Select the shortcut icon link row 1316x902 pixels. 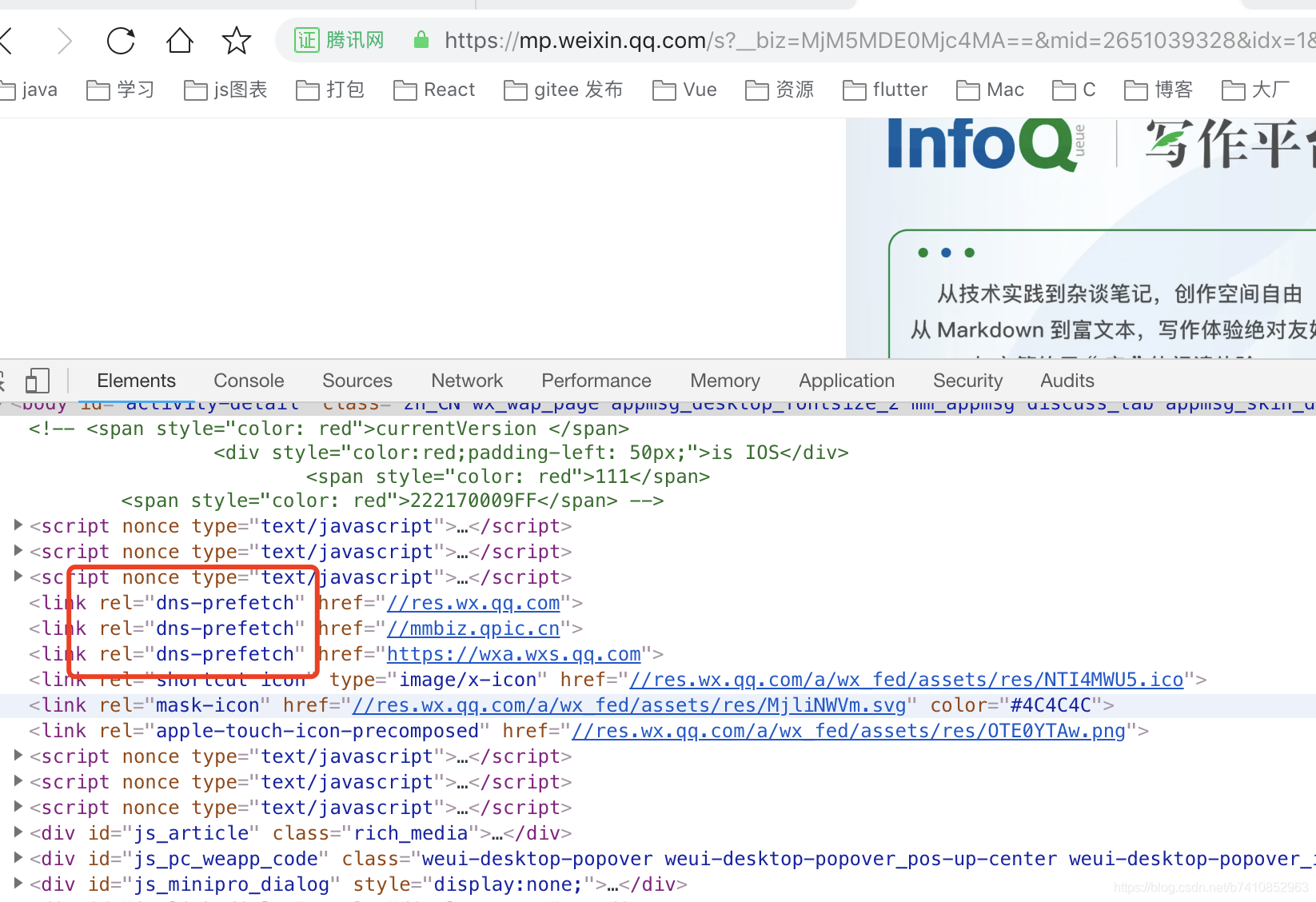click(658, 680)
